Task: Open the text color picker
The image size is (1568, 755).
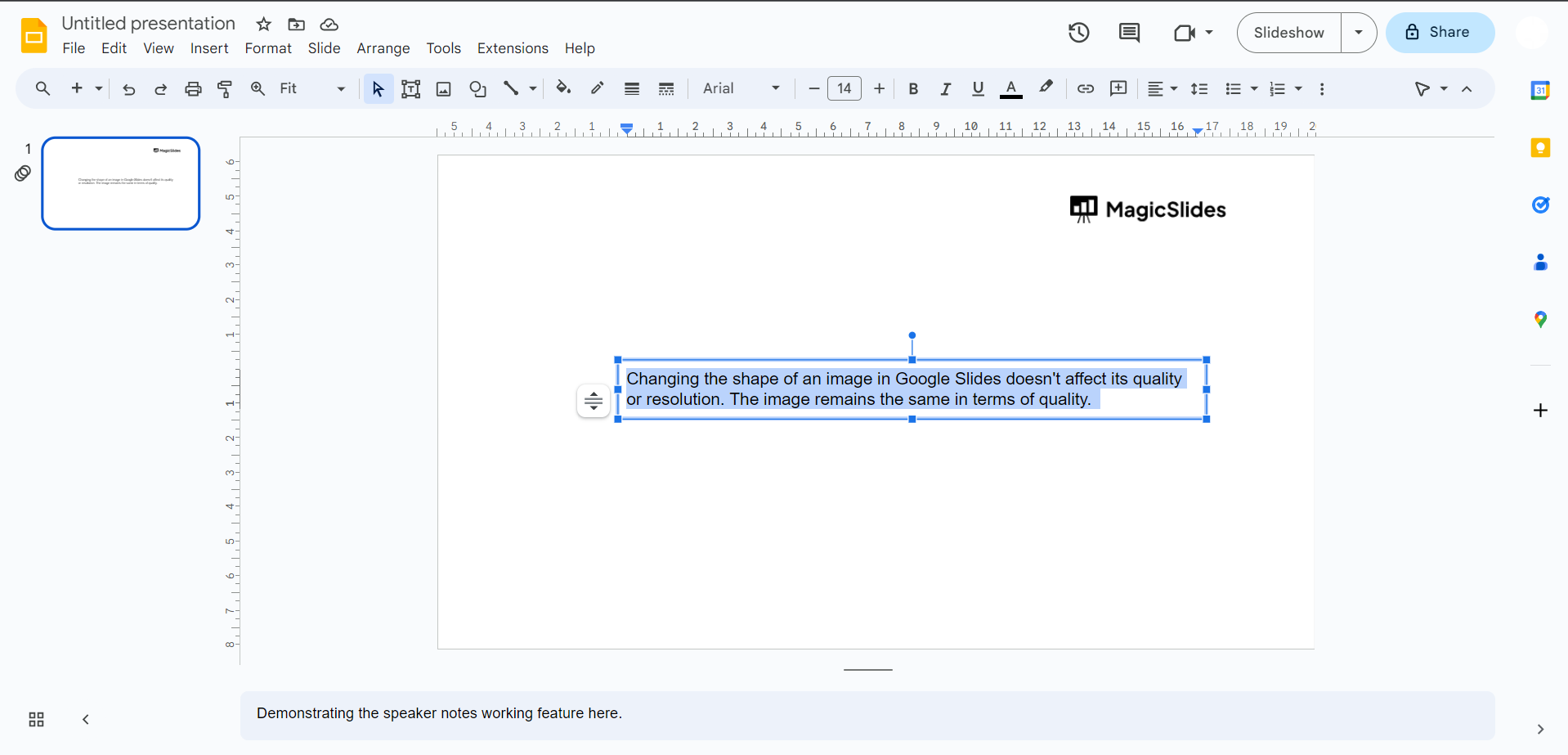Action: point(1010,89)
